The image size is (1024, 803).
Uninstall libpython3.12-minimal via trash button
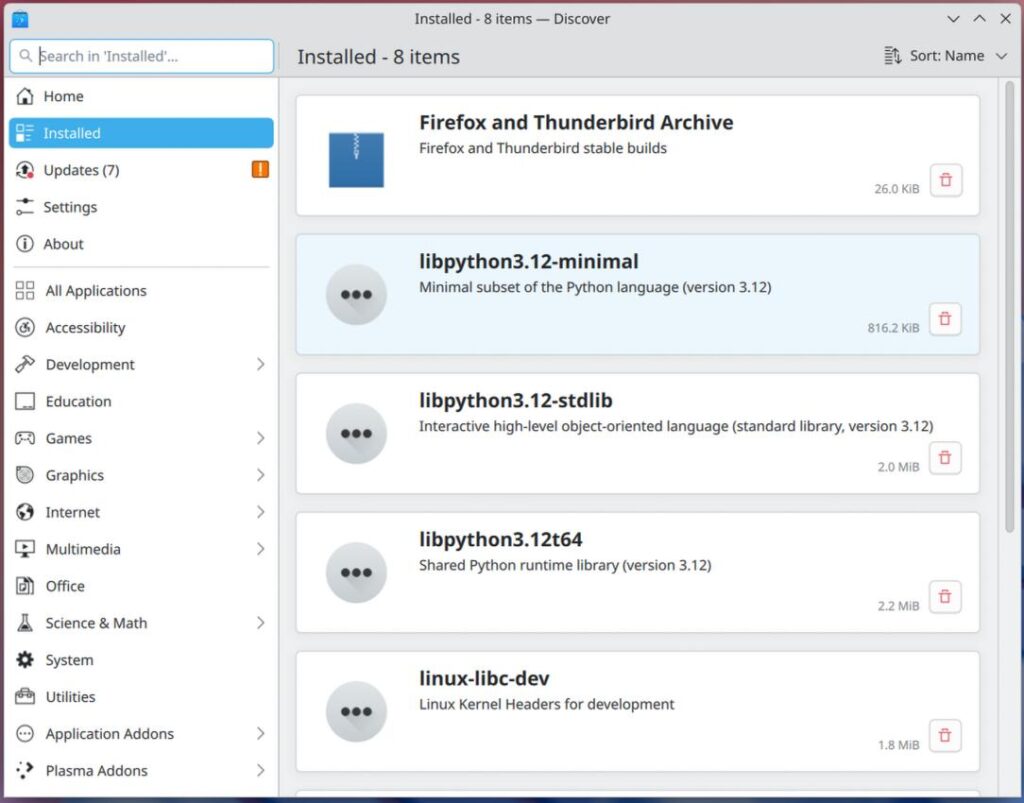tap(945, 319)
